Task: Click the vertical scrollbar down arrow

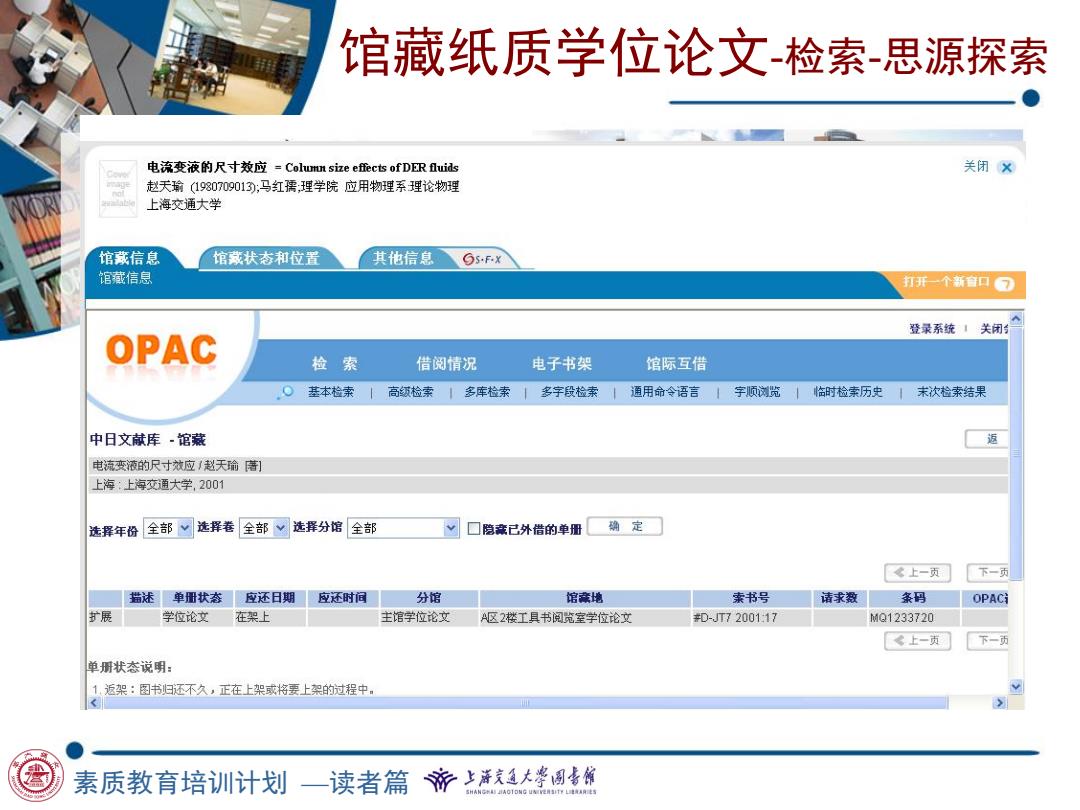Action: coord(1016,687)
